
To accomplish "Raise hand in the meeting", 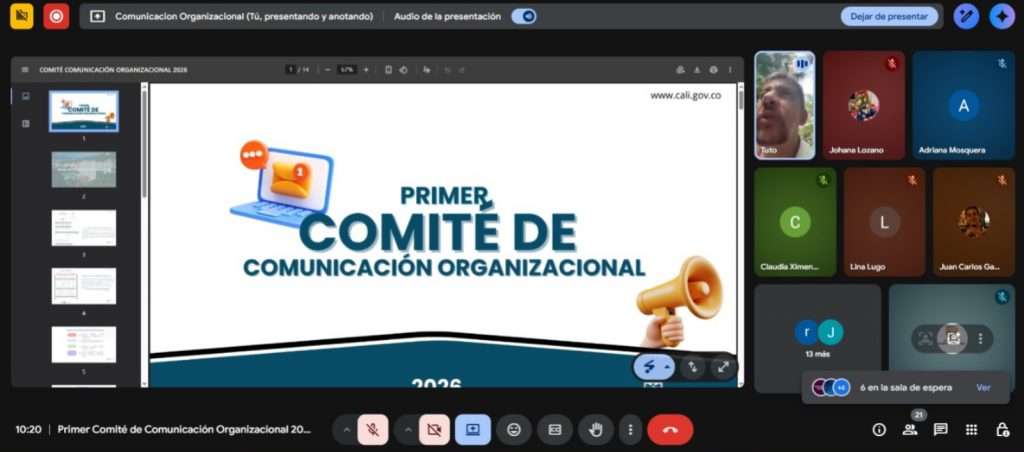I will coord(597,429).
